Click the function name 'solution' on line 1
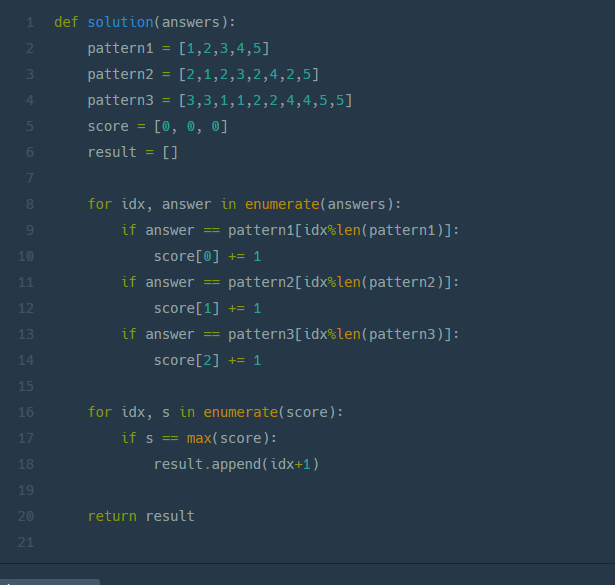Screen dimensions: 615x585 120,22
